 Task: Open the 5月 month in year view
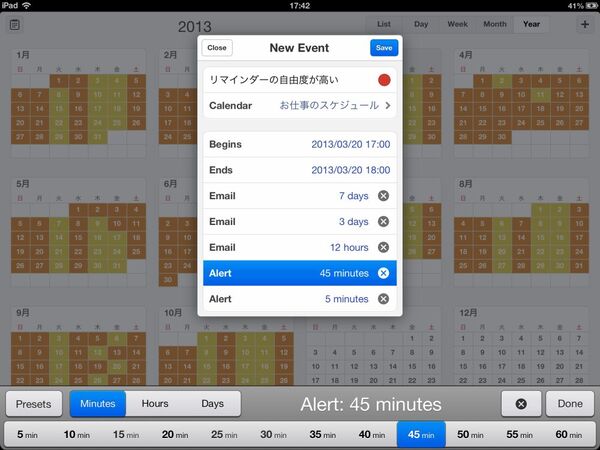78,232
